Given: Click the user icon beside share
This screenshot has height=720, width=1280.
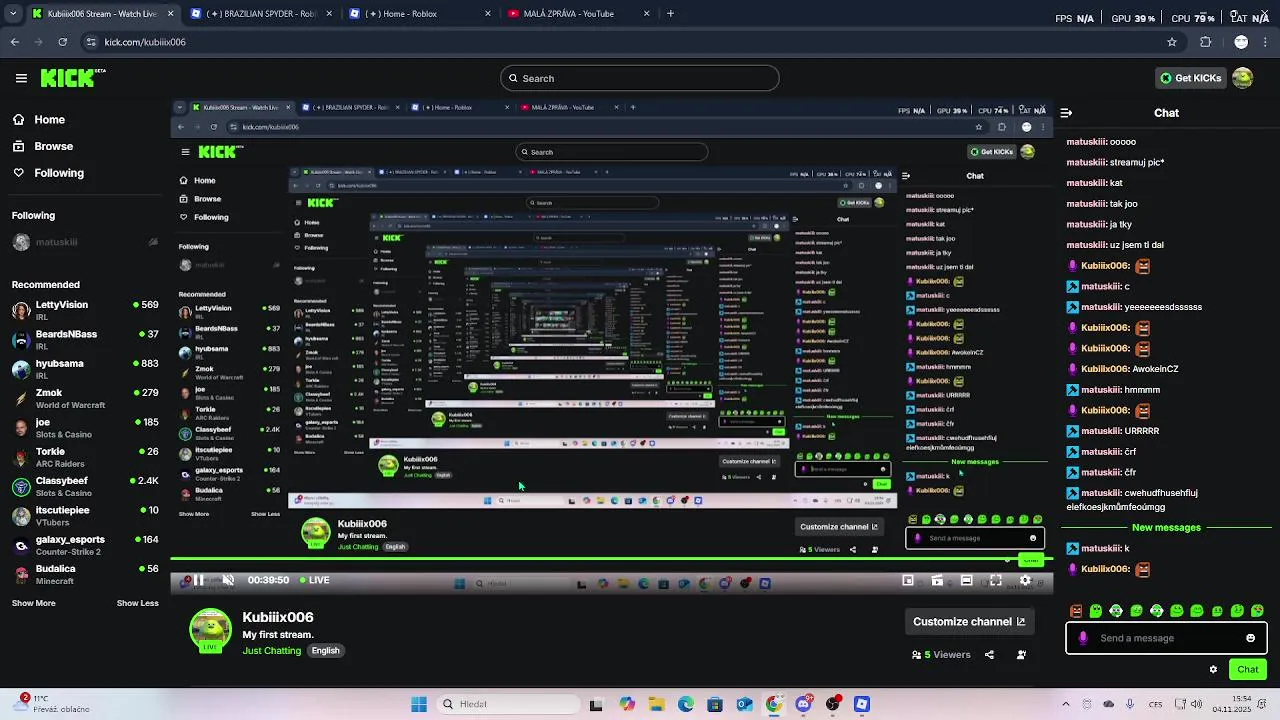Looking at the screenshot, I should 1021,655.
